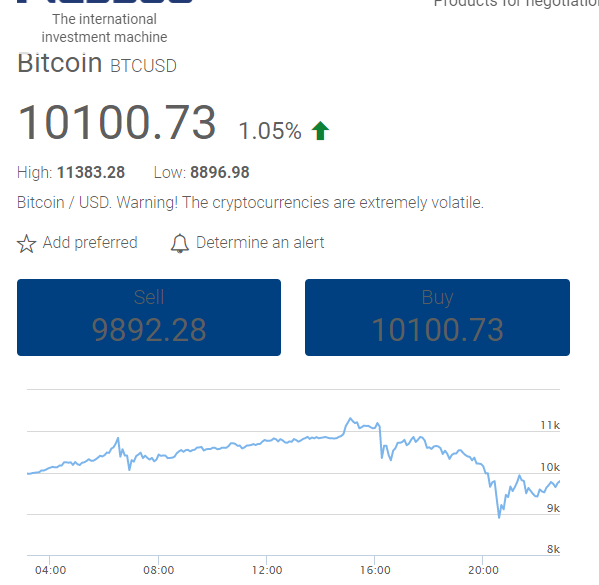Screen dimensions: 599x585
Task: Open the Products for negotiation menu
Action: click(516, 3)
